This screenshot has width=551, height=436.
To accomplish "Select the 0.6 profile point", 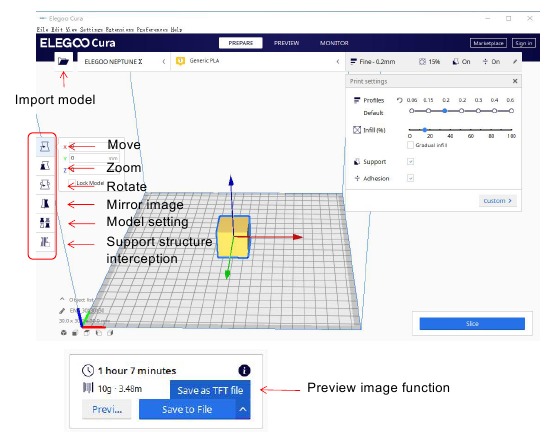I will tap(511, 111).
